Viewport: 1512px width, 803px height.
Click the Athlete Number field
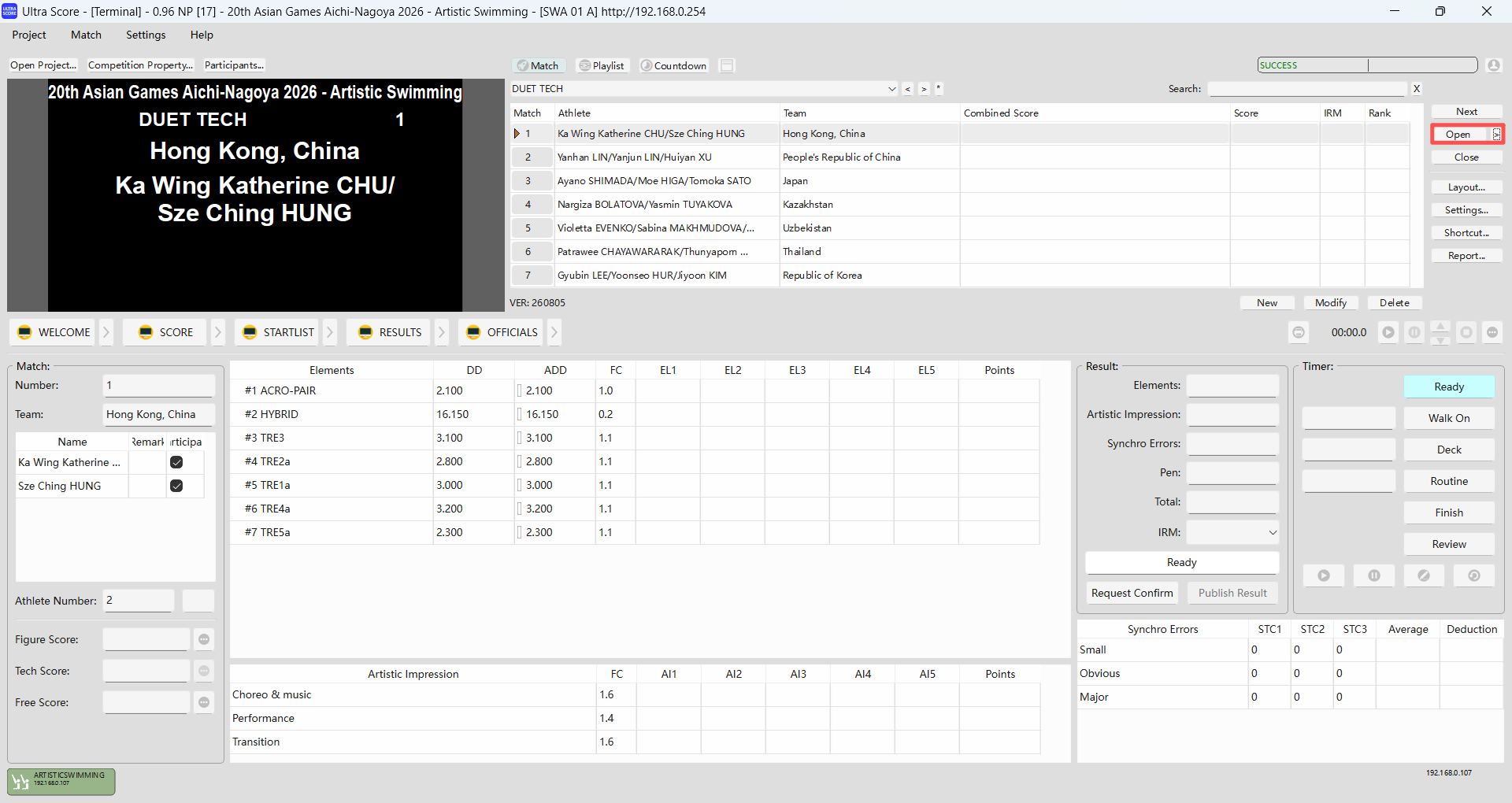point(139,601)
